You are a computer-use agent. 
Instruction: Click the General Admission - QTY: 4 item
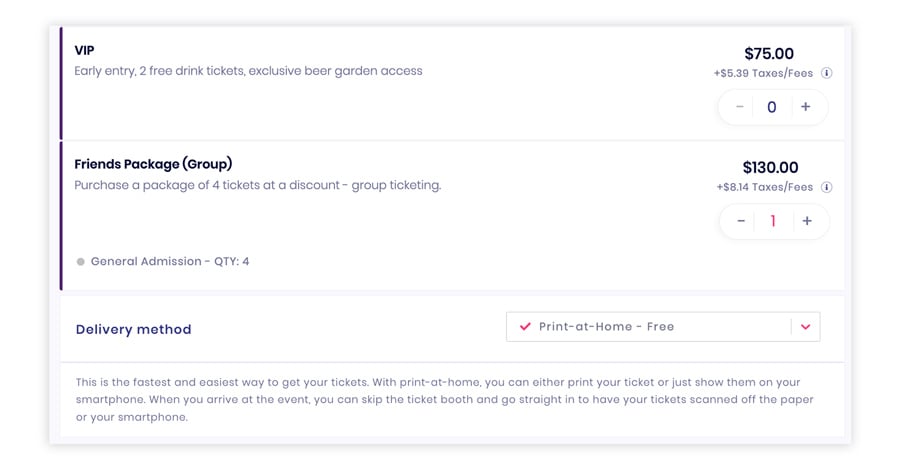coord(163,261)
